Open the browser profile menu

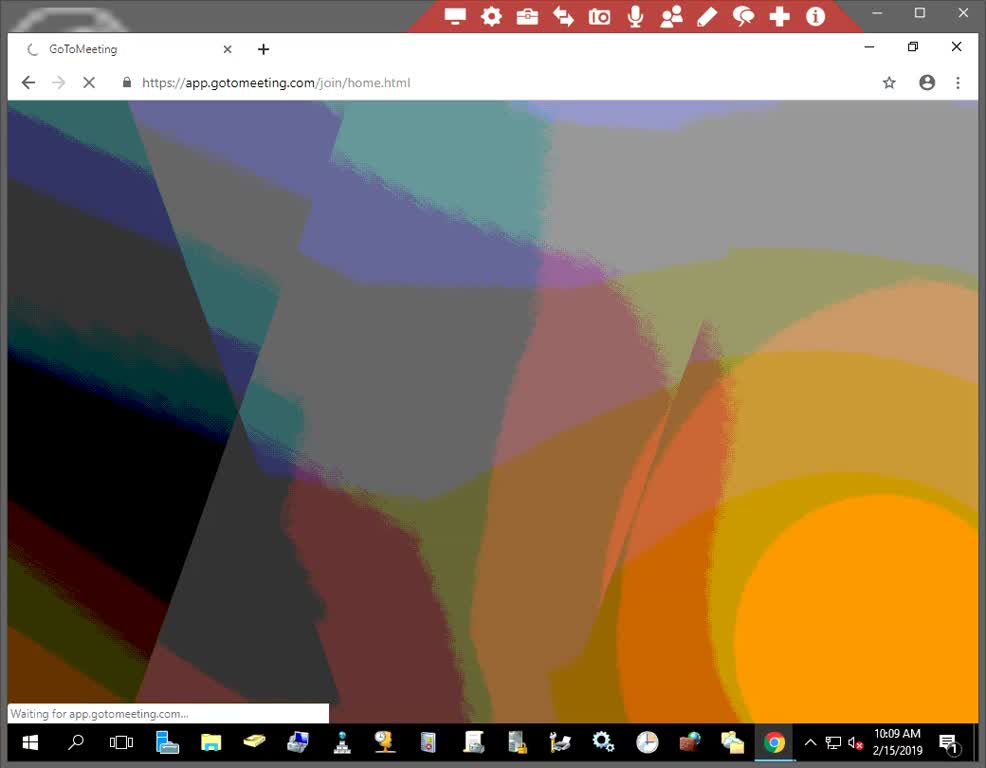click(x=927, y=83)
